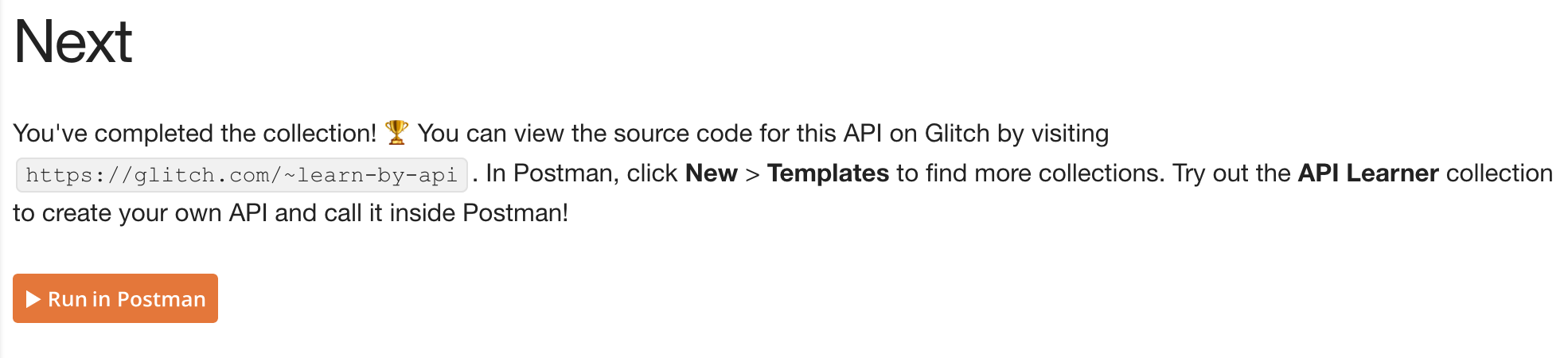
Task: Click the word Glitch in the paragraph
Action: [957, 133]
